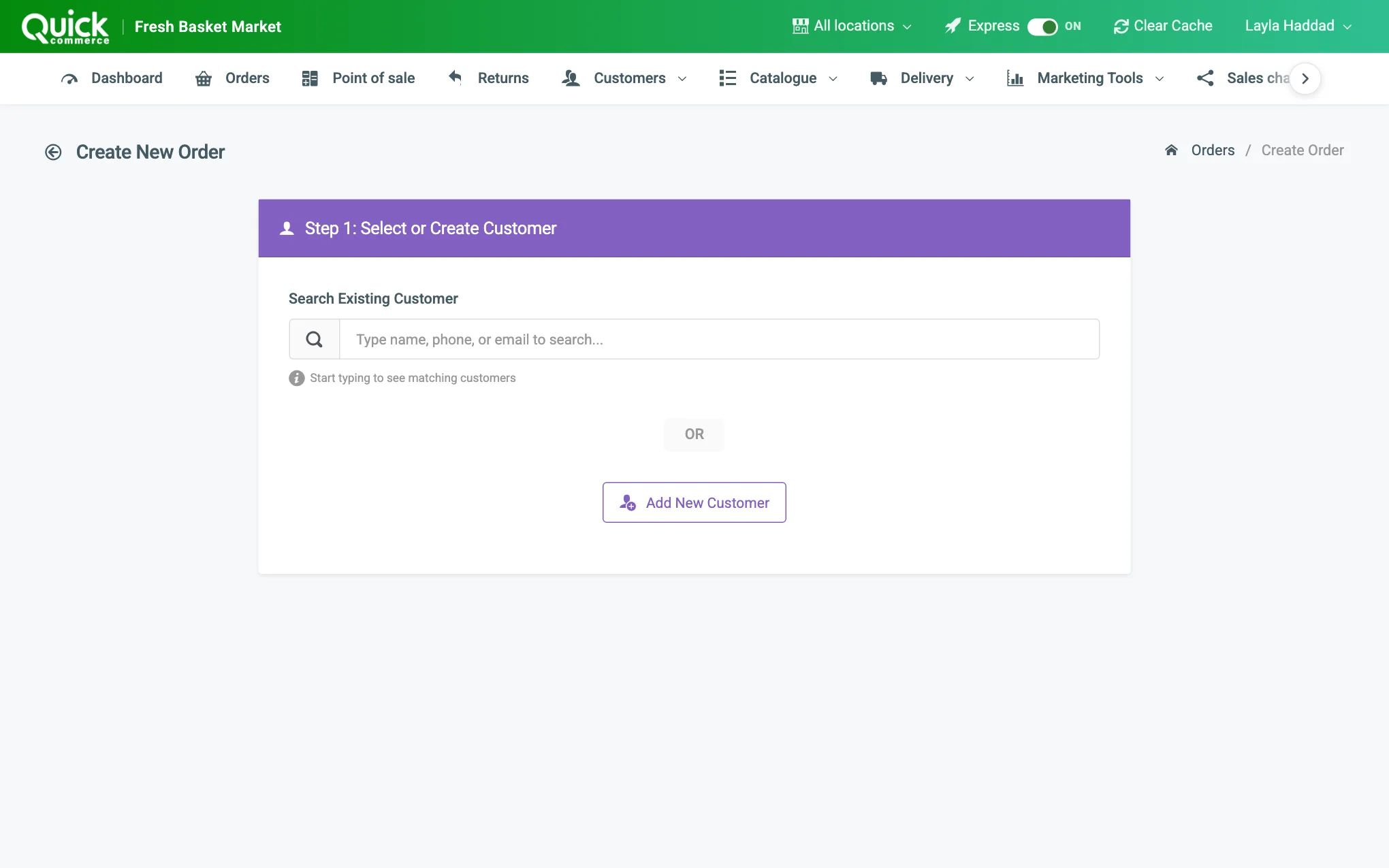Expand the Marketing Tools menu chevron
This screenshot has height=868, width=1389.
[x=1160, y=79]
